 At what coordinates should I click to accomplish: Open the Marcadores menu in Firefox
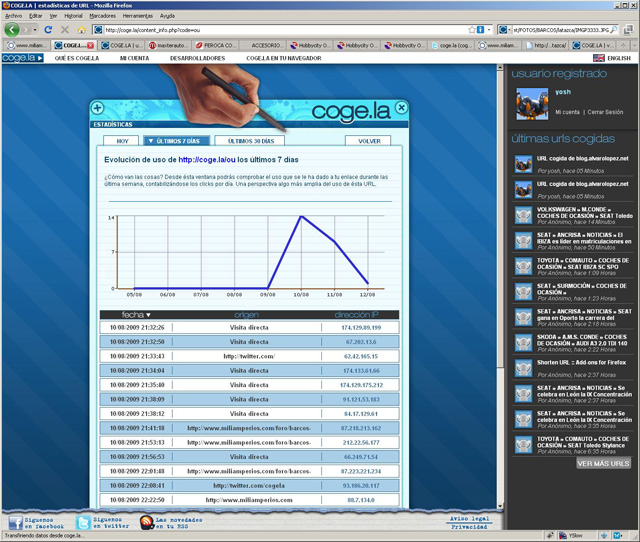click(102, 16)
